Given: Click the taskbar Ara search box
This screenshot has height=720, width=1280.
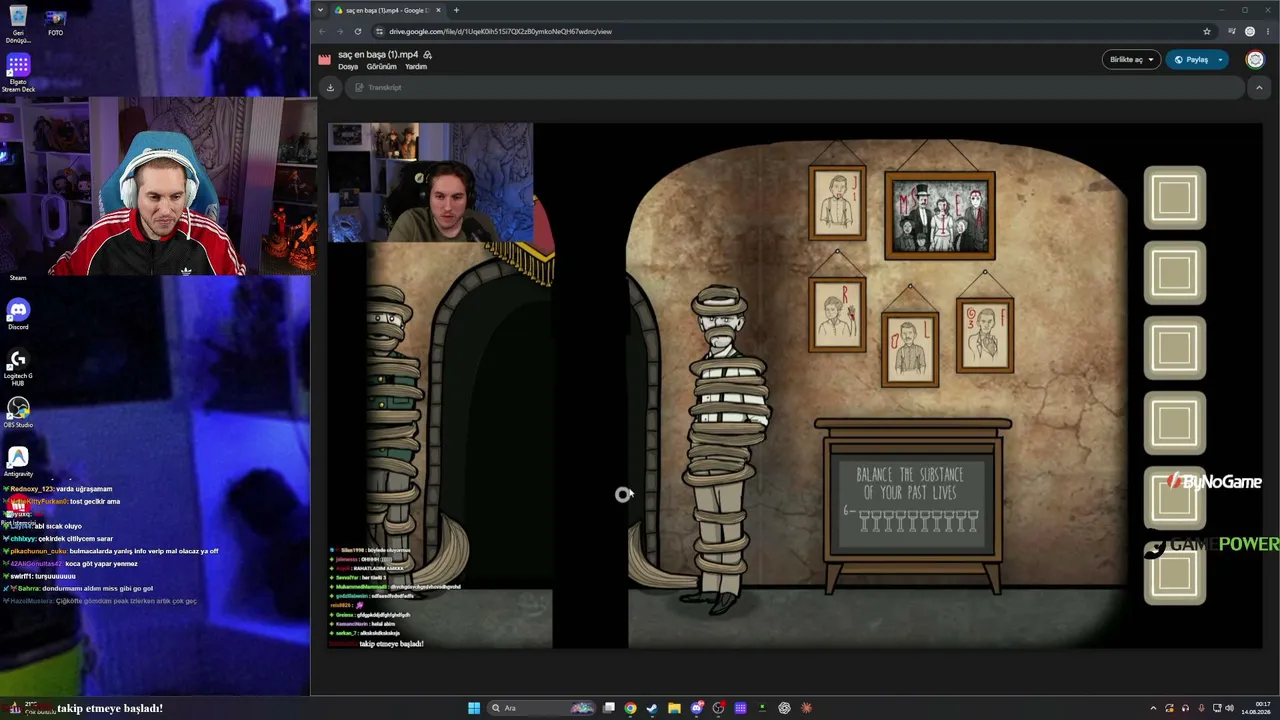Looking at the screenshot, I should coord(541,708).
